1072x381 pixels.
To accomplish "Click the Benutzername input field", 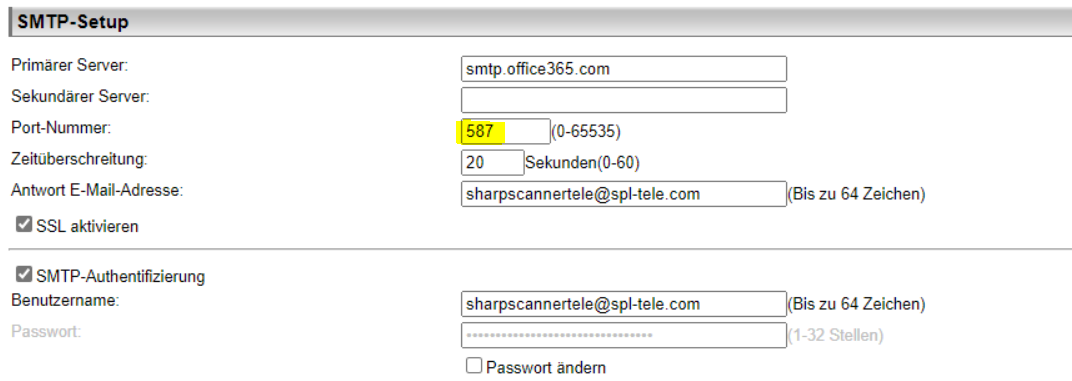I will tap(624, 304).
